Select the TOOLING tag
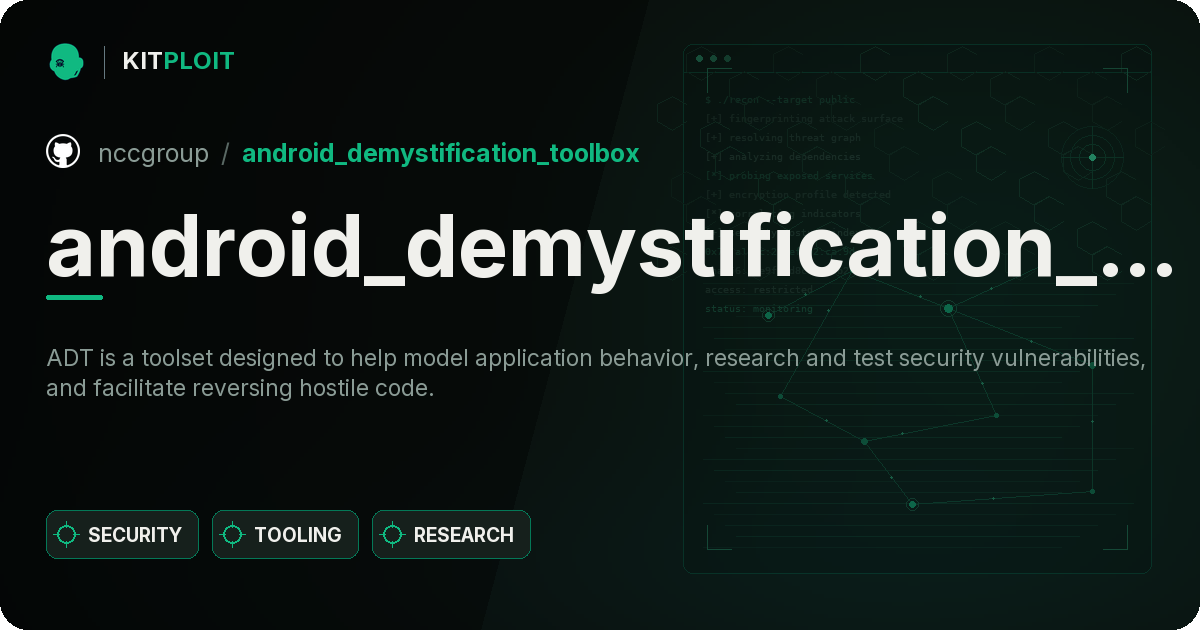This screenshot has width=1200, height=630. 285,535
